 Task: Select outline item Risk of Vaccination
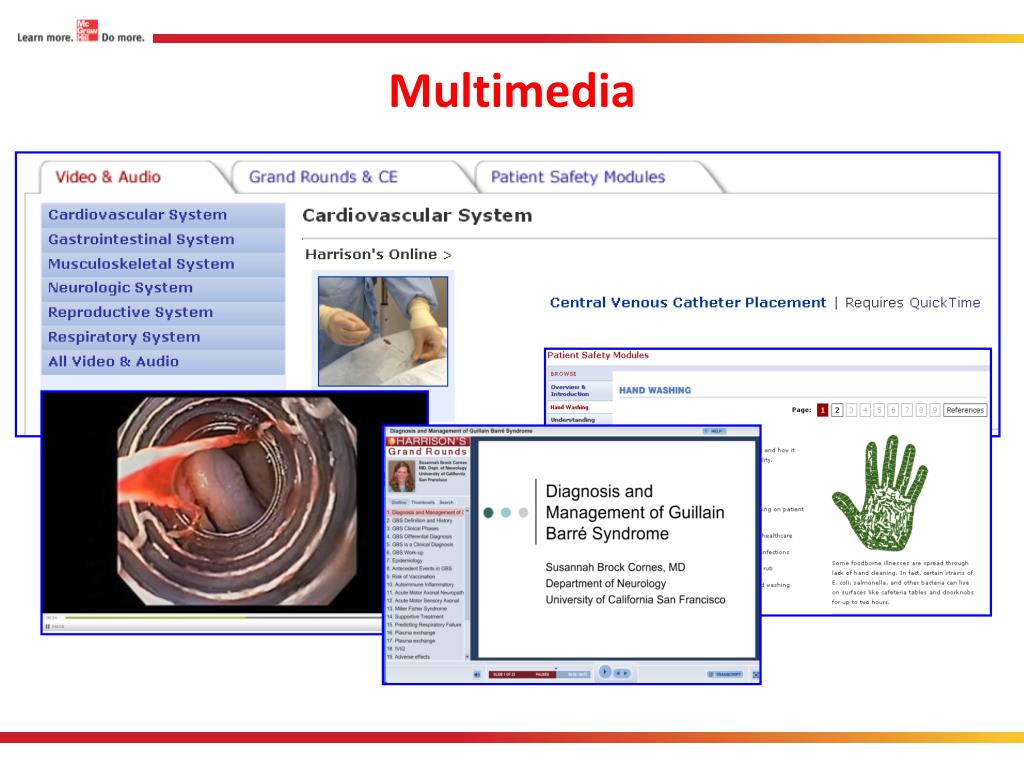[x=411, y=577]
